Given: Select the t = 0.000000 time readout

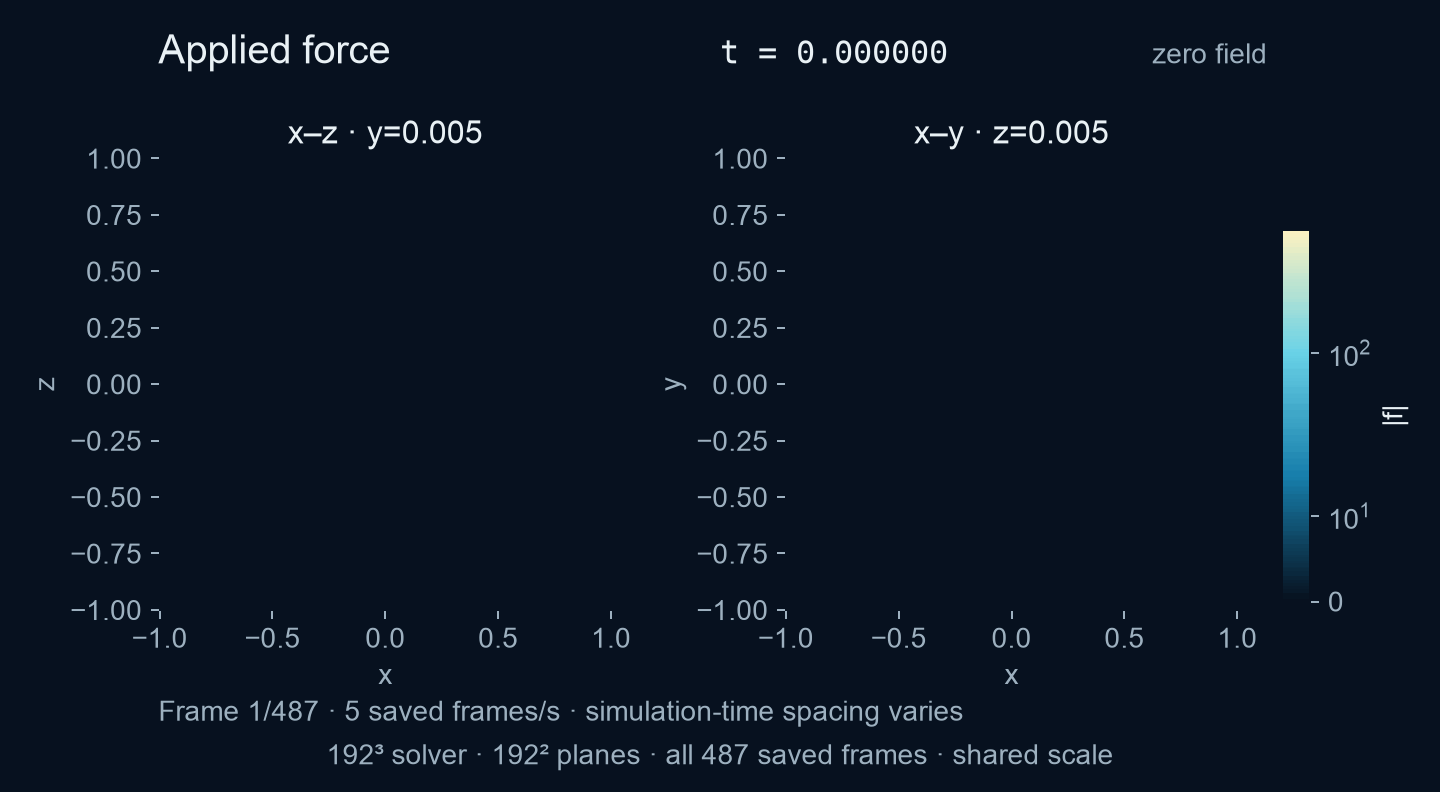Looking at the screenshot, I should point(834,53).
